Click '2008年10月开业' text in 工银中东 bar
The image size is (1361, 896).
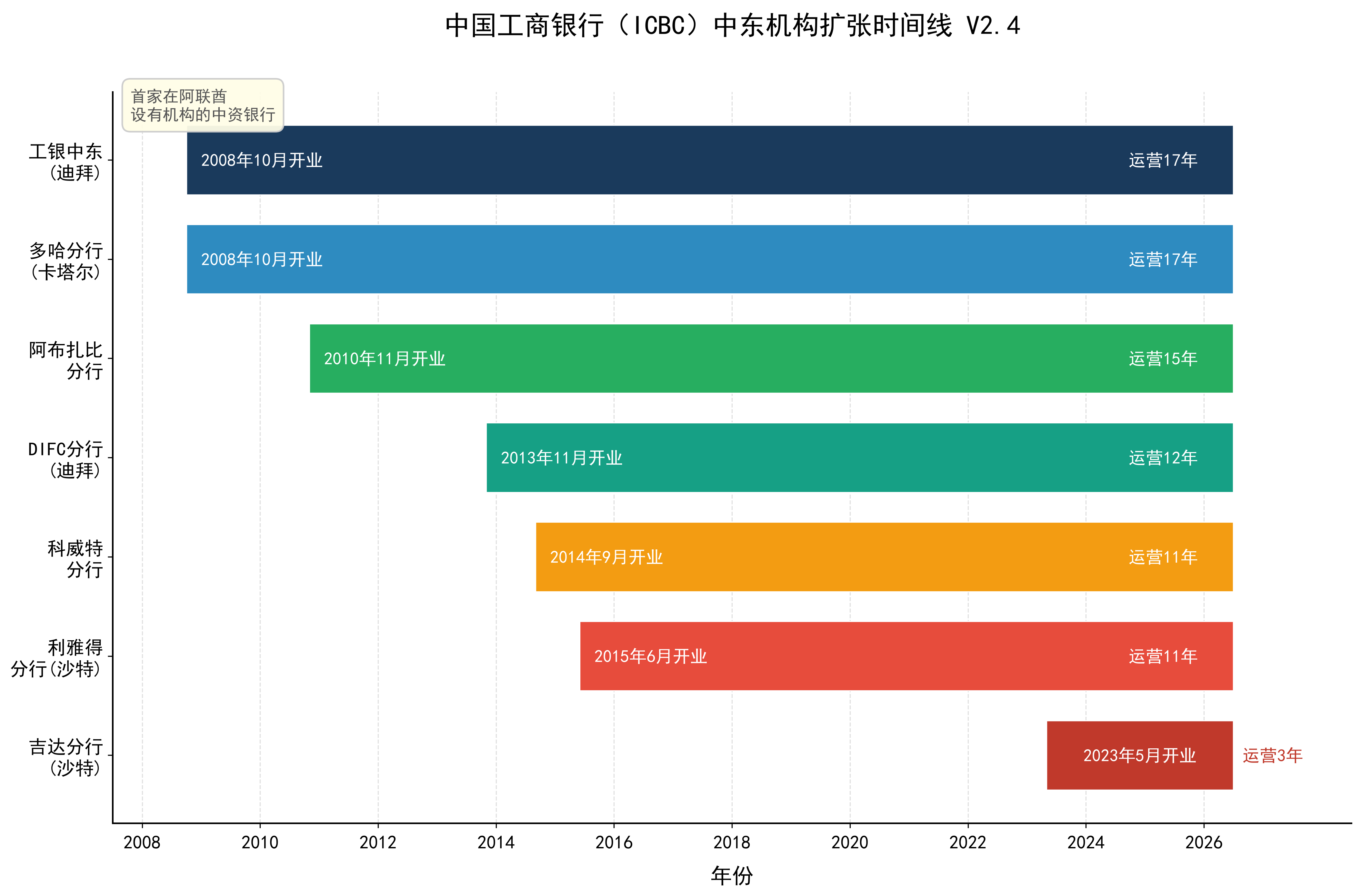pyautogui.click(x=262, y=161)
